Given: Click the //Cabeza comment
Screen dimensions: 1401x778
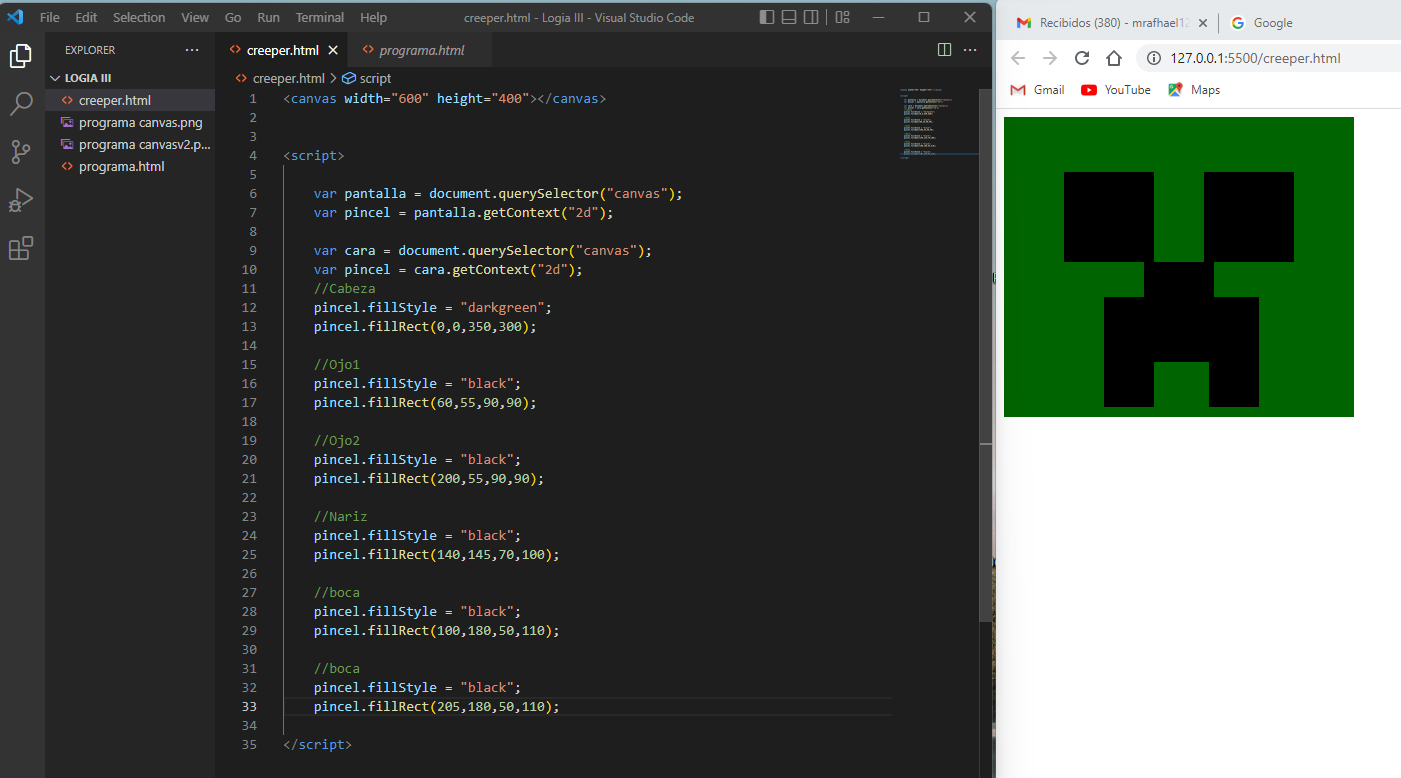Looking at the screenshot, I should [344, 288].
